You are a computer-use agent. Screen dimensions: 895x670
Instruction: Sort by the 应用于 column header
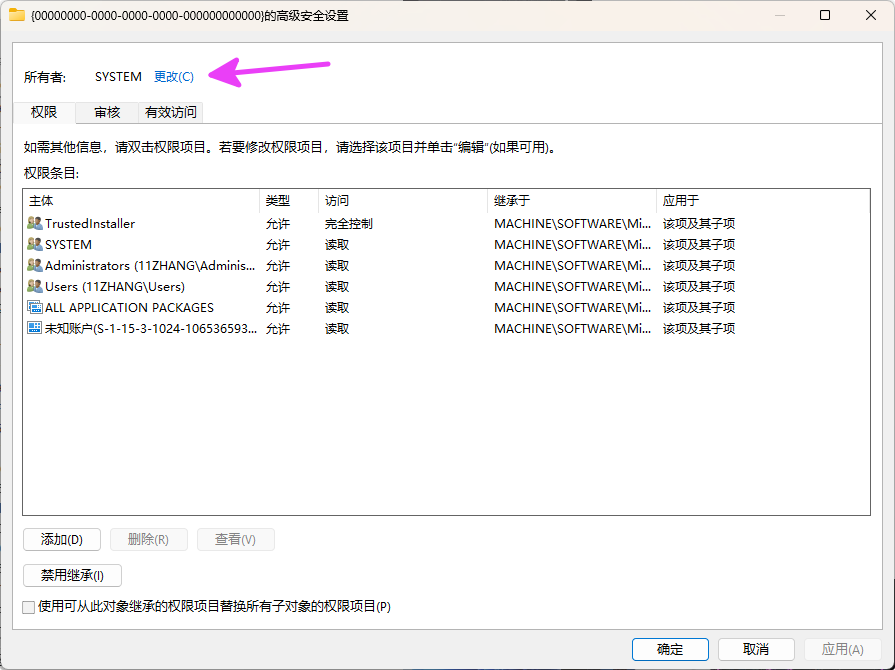(x=763, y=201)
